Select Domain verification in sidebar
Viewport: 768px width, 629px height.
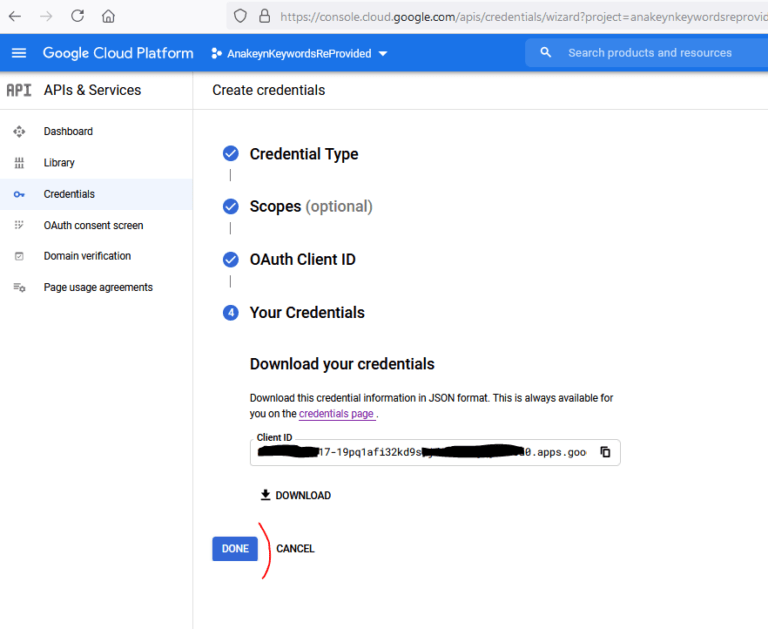87,256
